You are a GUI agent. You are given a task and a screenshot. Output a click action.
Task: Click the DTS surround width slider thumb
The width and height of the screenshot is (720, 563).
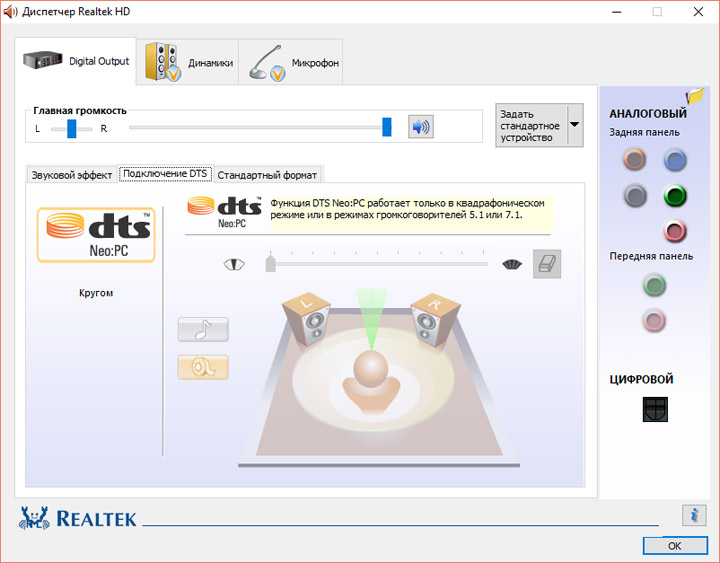[270, 264]
